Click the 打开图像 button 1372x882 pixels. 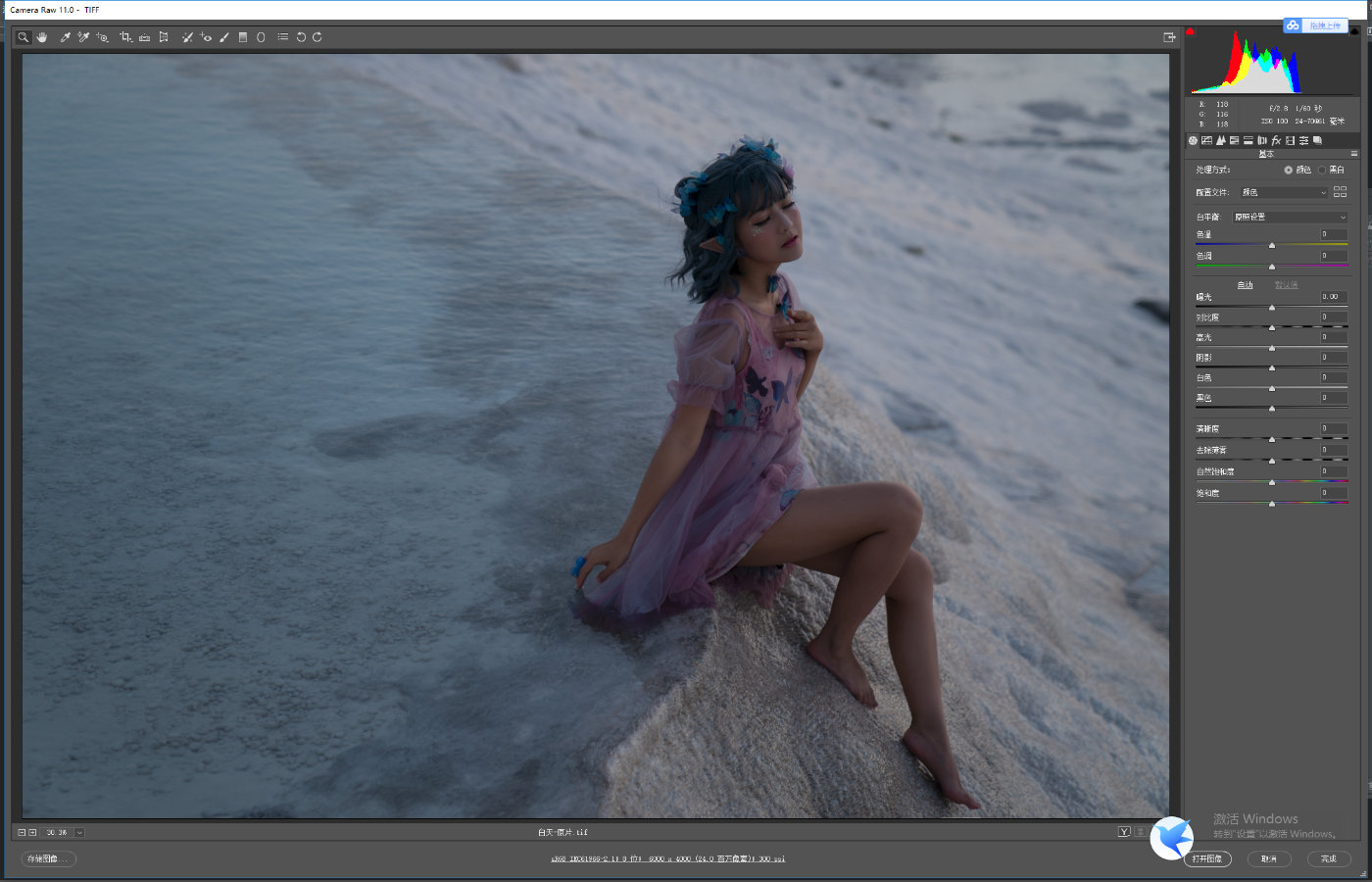point(1207,858)
